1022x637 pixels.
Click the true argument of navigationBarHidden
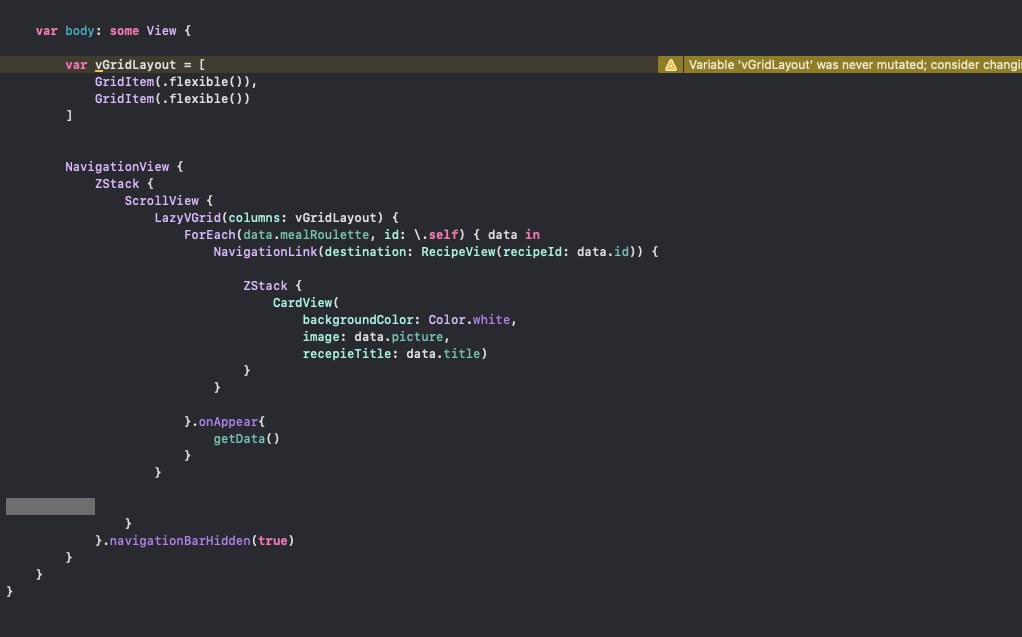pos(272,541)
